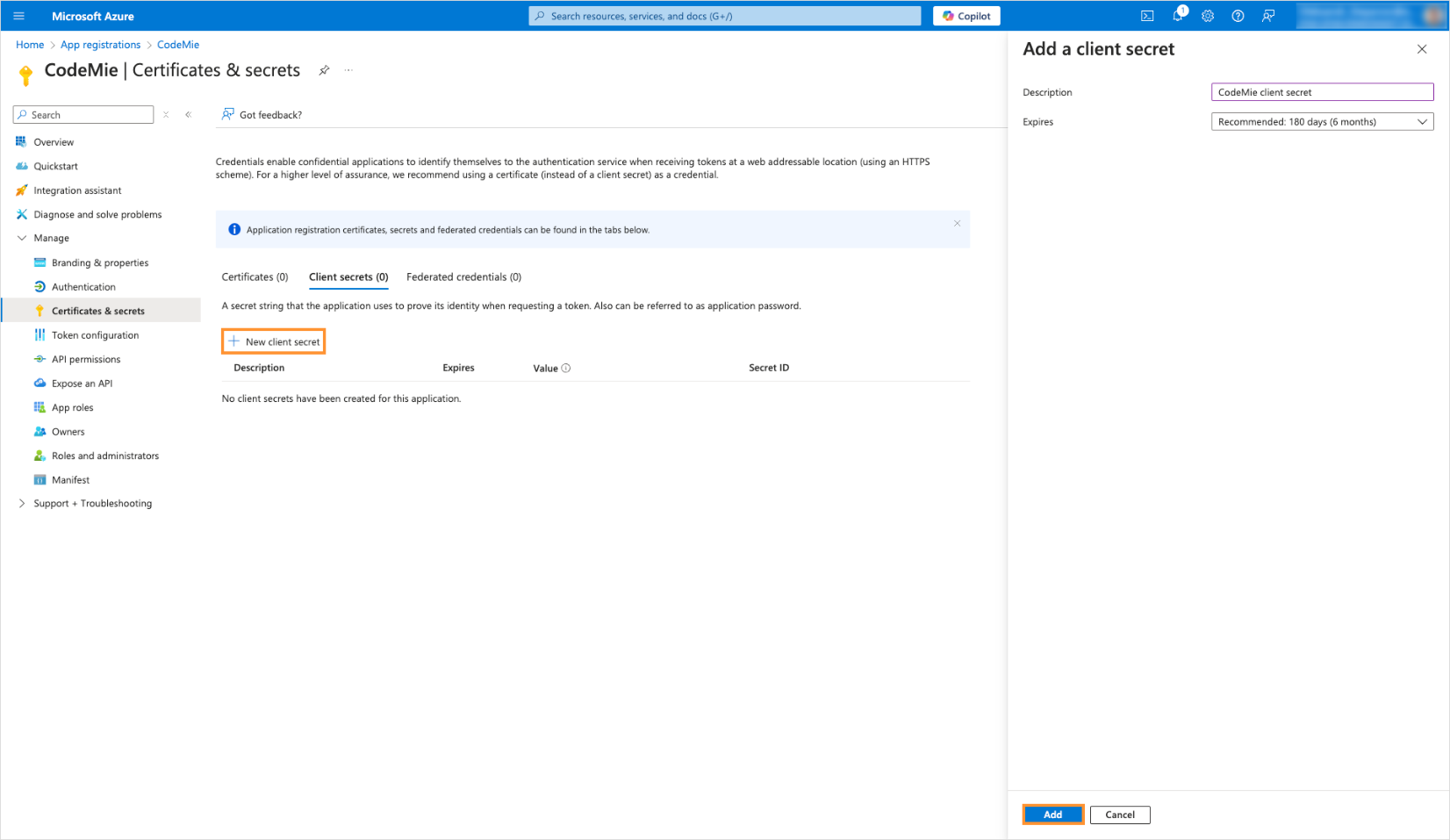Pin the Certificates & secrets page
The height and width of the screenshot is (840, 1450).
click(324, 70)
